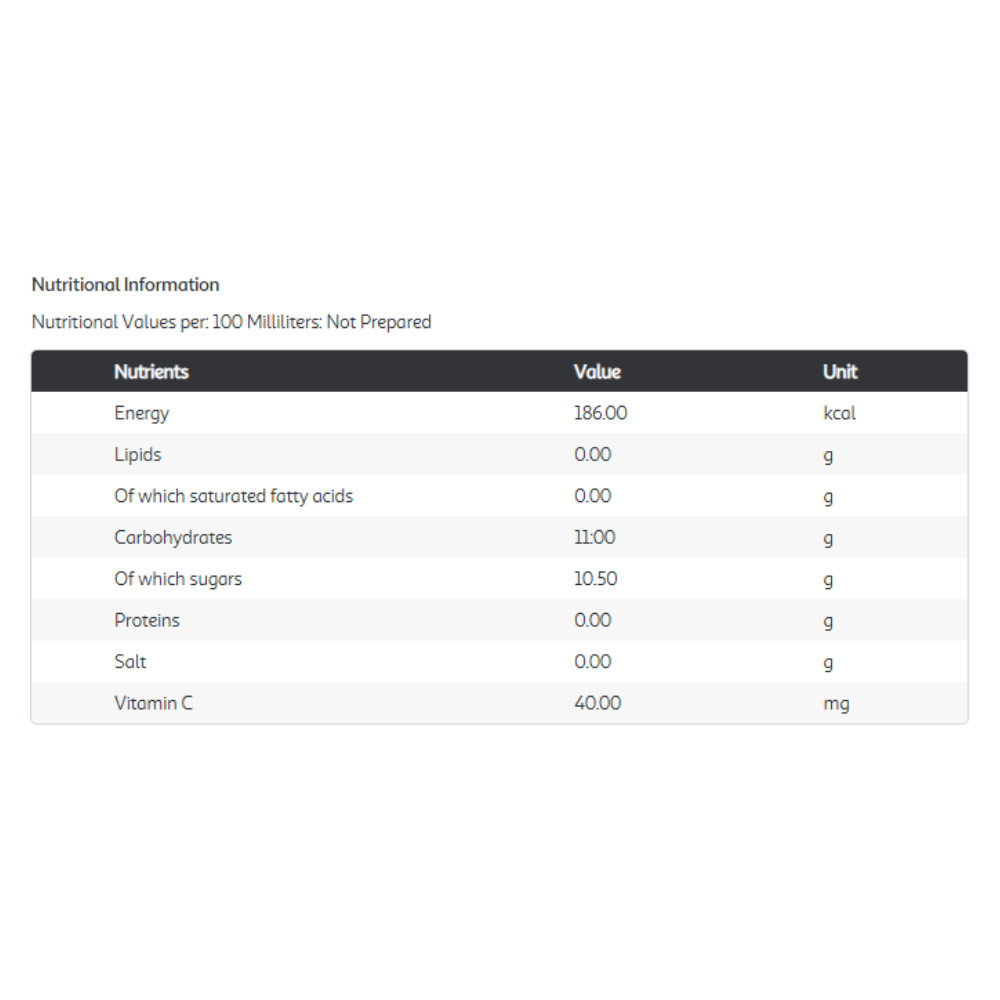Screen dimensions: 1000x1000
Task: Click the Vitamin C value 40.00
Action: coord(597,704)
